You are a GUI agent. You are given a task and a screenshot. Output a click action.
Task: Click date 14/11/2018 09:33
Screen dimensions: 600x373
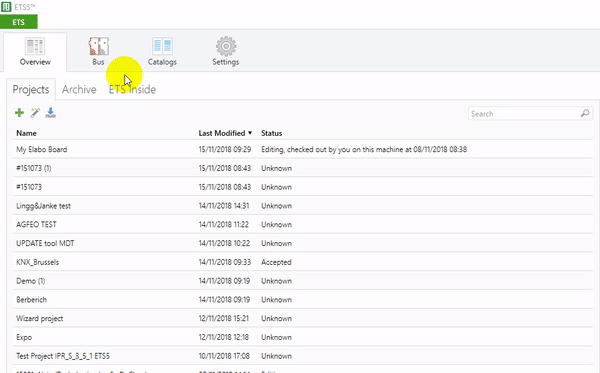tap(225, 262)
